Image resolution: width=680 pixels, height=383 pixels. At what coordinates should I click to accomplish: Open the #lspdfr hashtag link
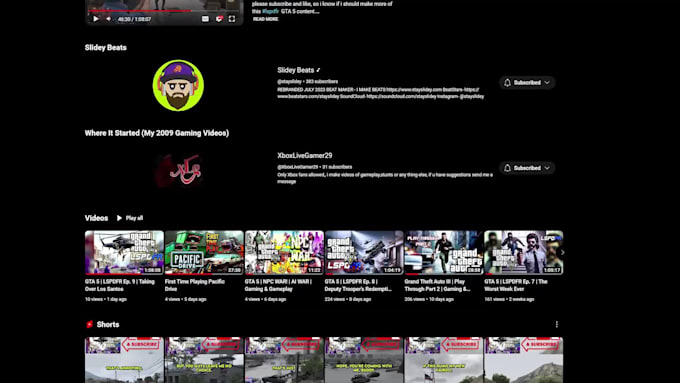[x=270, y=11]
